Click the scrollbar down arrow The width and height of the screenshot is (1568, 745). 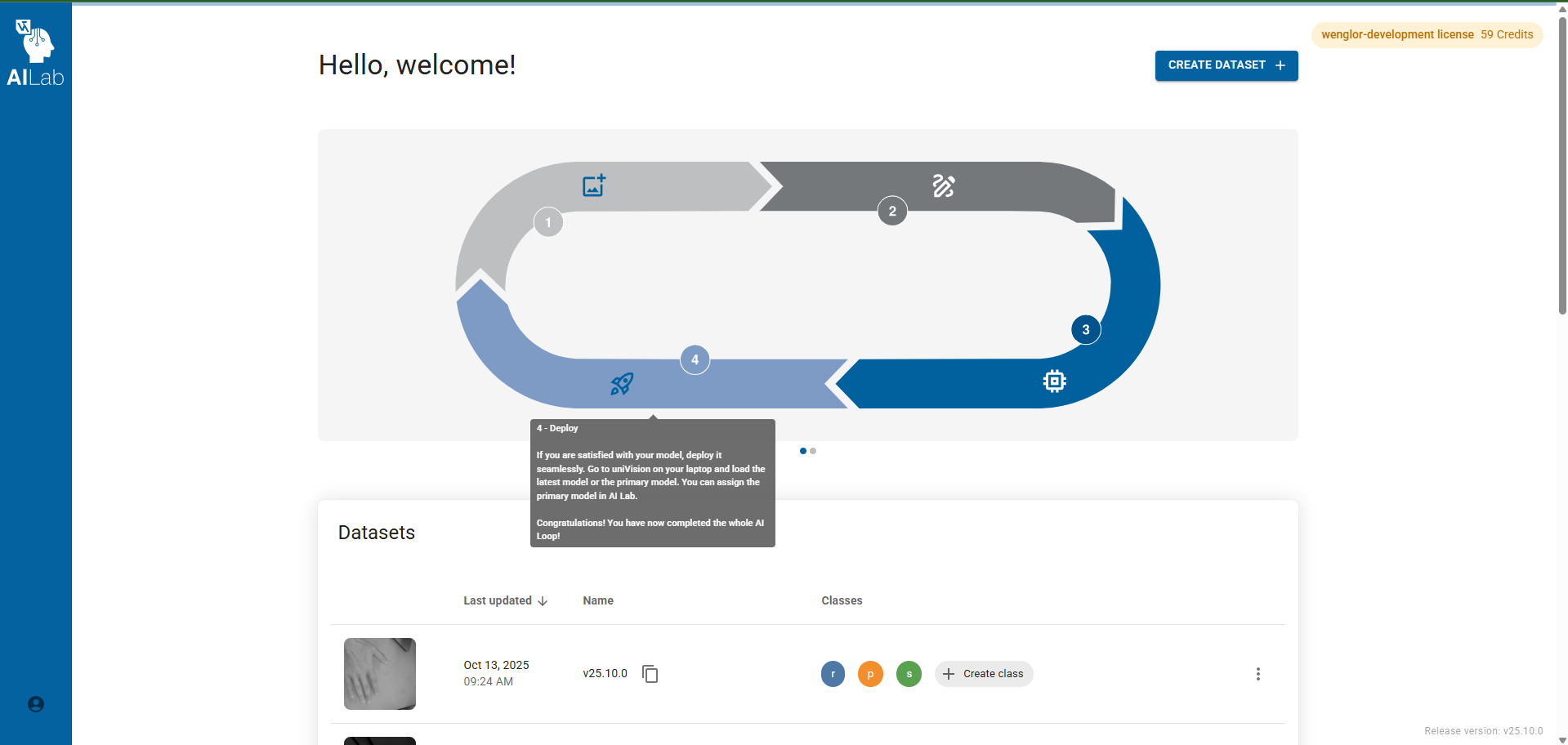[x=1562, y=740]
